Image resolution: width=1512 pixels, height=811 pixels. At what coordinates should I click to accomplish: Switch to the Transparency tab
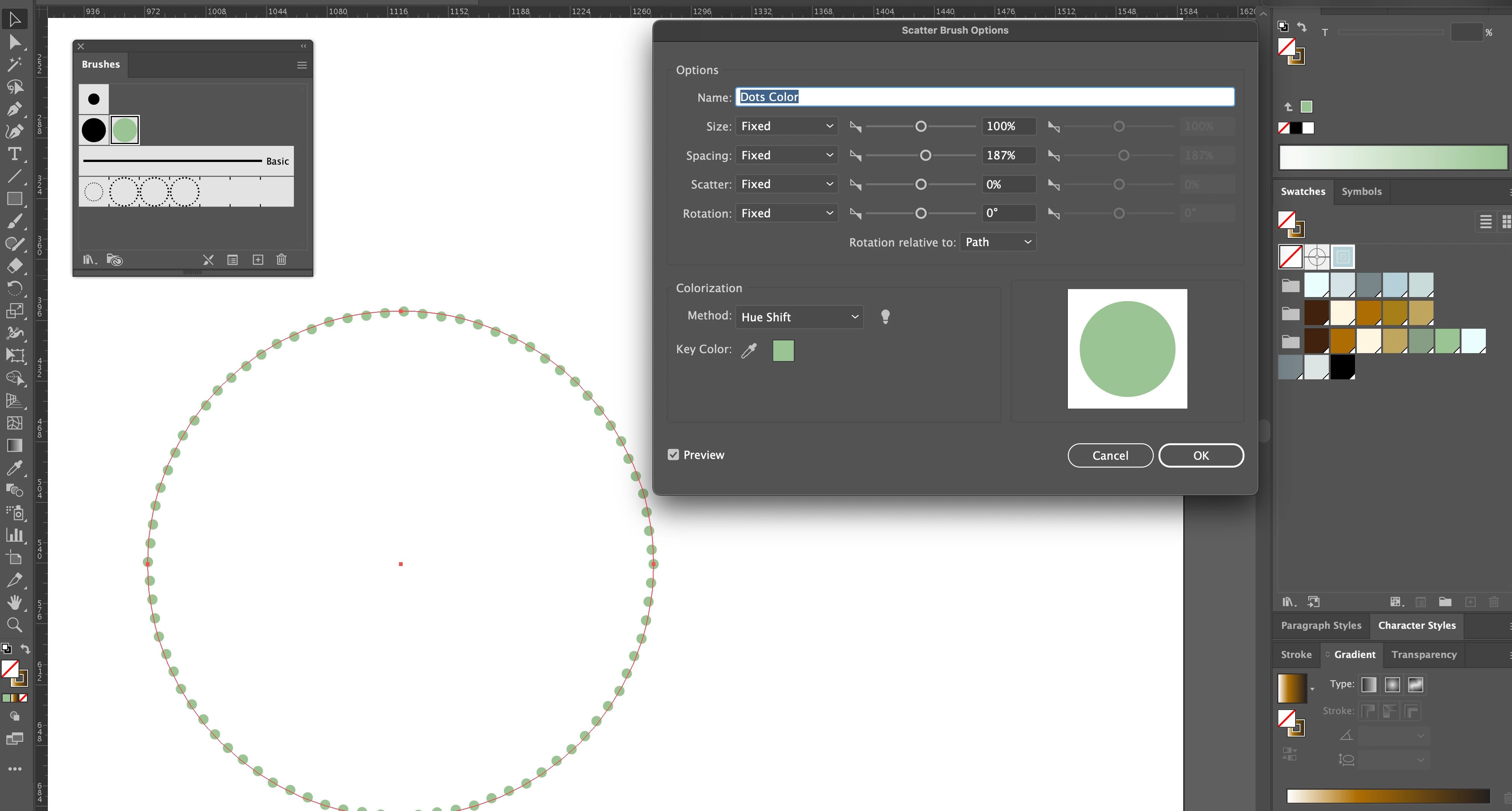pos(1423,654)
